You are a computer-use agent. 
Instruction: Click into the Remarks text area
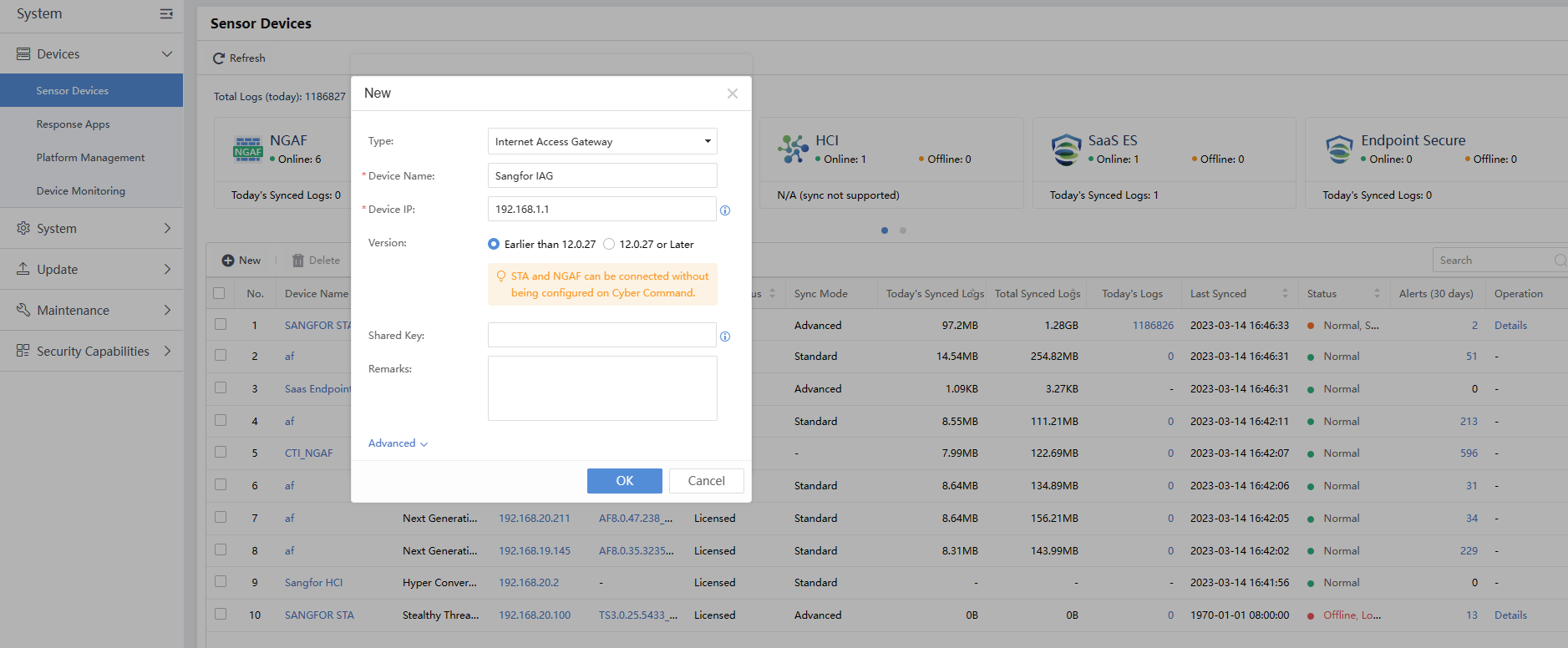(x=601, y=388)
